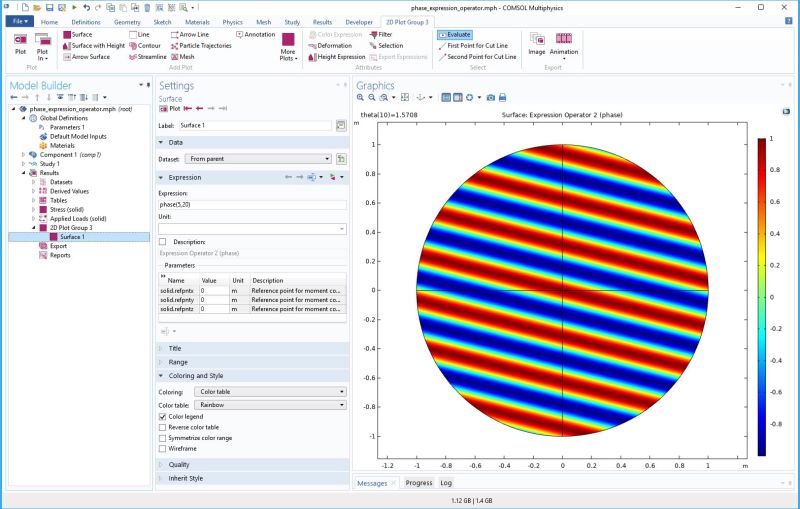Print the Graphics window
The height and width of the screenshot is (509, 800).
(x=503, y=97)
